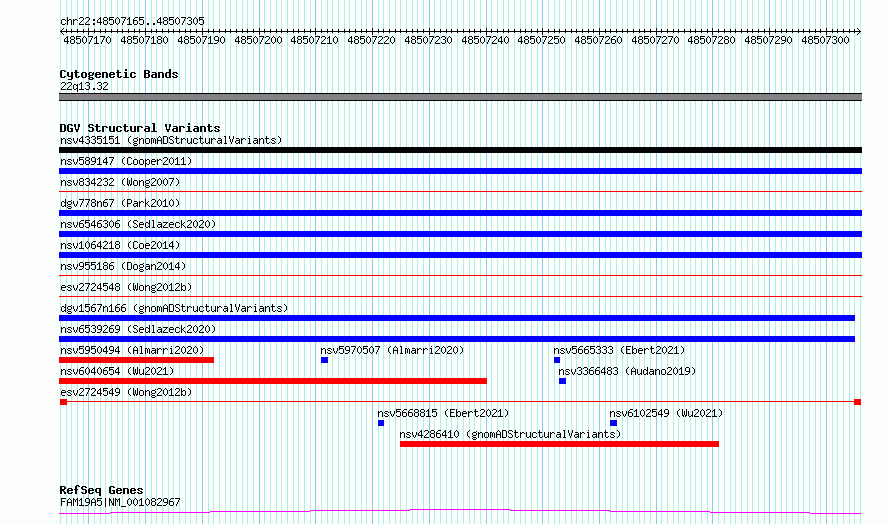This screenshot has height=524, width=890.
Task: Click the black nsv4335151 variant bar
Action: [x=460, y=150]
